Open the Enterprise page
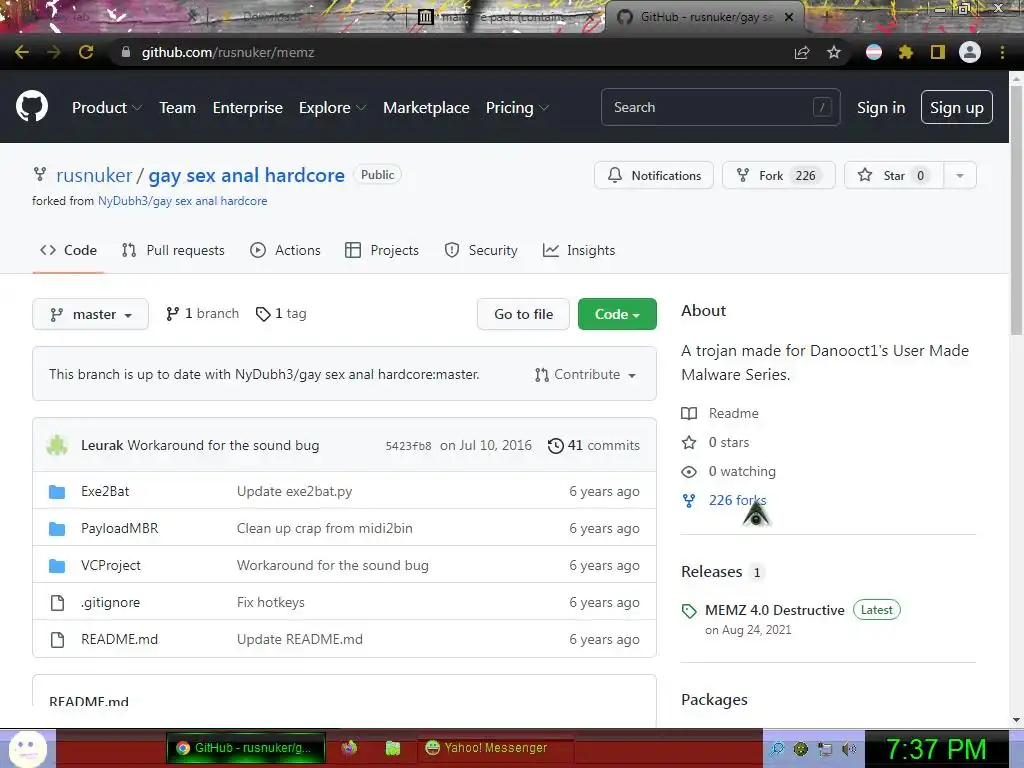The width and height of the screenshot is (1024, 768). [248, 108]
